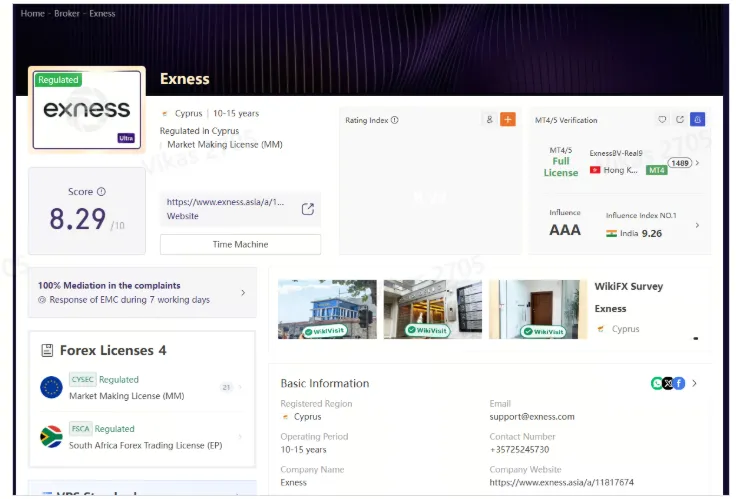Click the green MT4 badge
Viewport: 736px width, 499px height.
click(x=657, y=170)
